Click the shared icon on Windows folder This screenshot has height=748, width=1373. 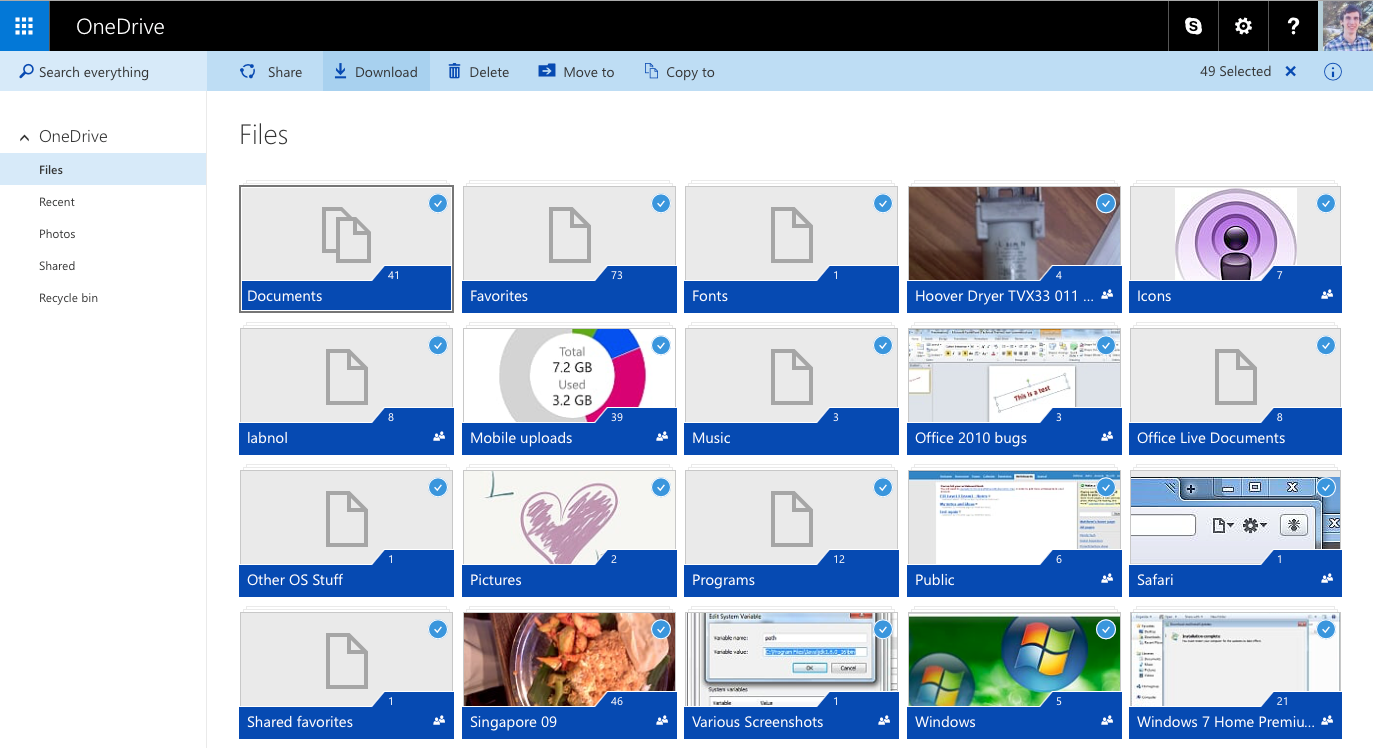[x=1107, y=721]
